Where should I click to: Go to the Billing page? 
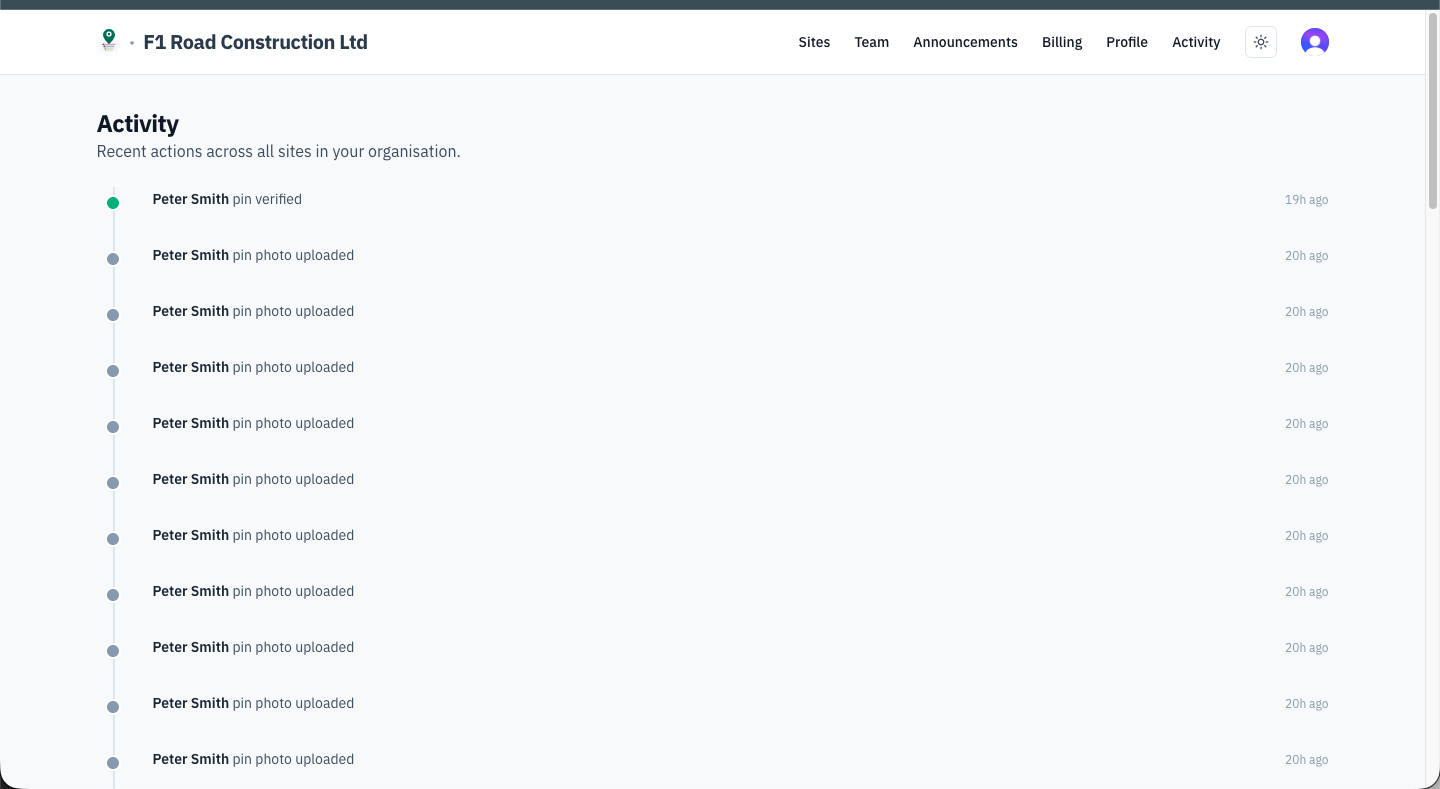pyautogui.click(x=1062, y=42)
